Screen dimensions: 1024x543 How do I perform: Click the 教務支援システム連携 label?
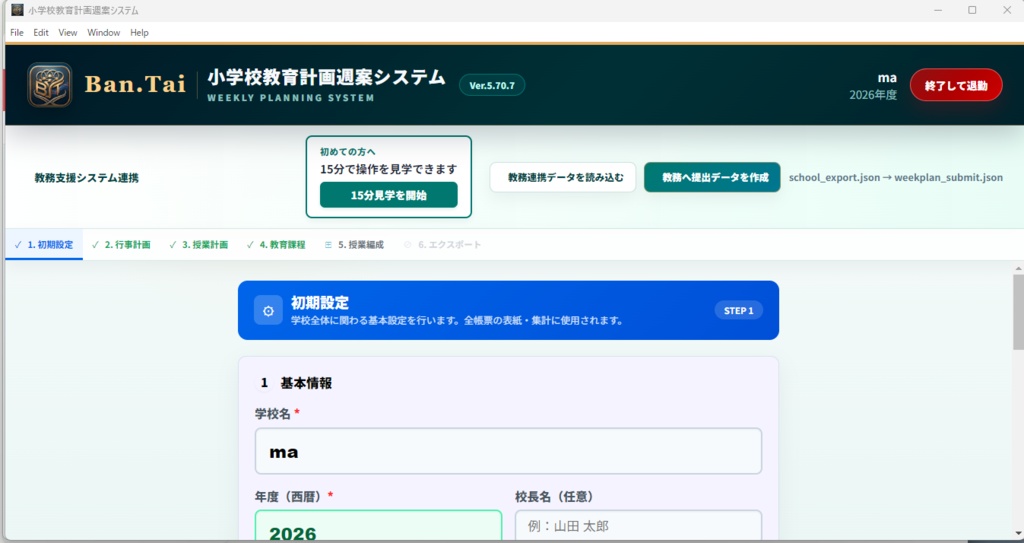87,178
